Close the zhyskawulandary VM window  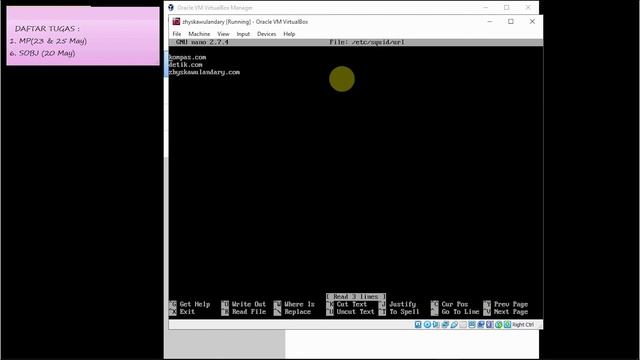[x=532, y=21]
